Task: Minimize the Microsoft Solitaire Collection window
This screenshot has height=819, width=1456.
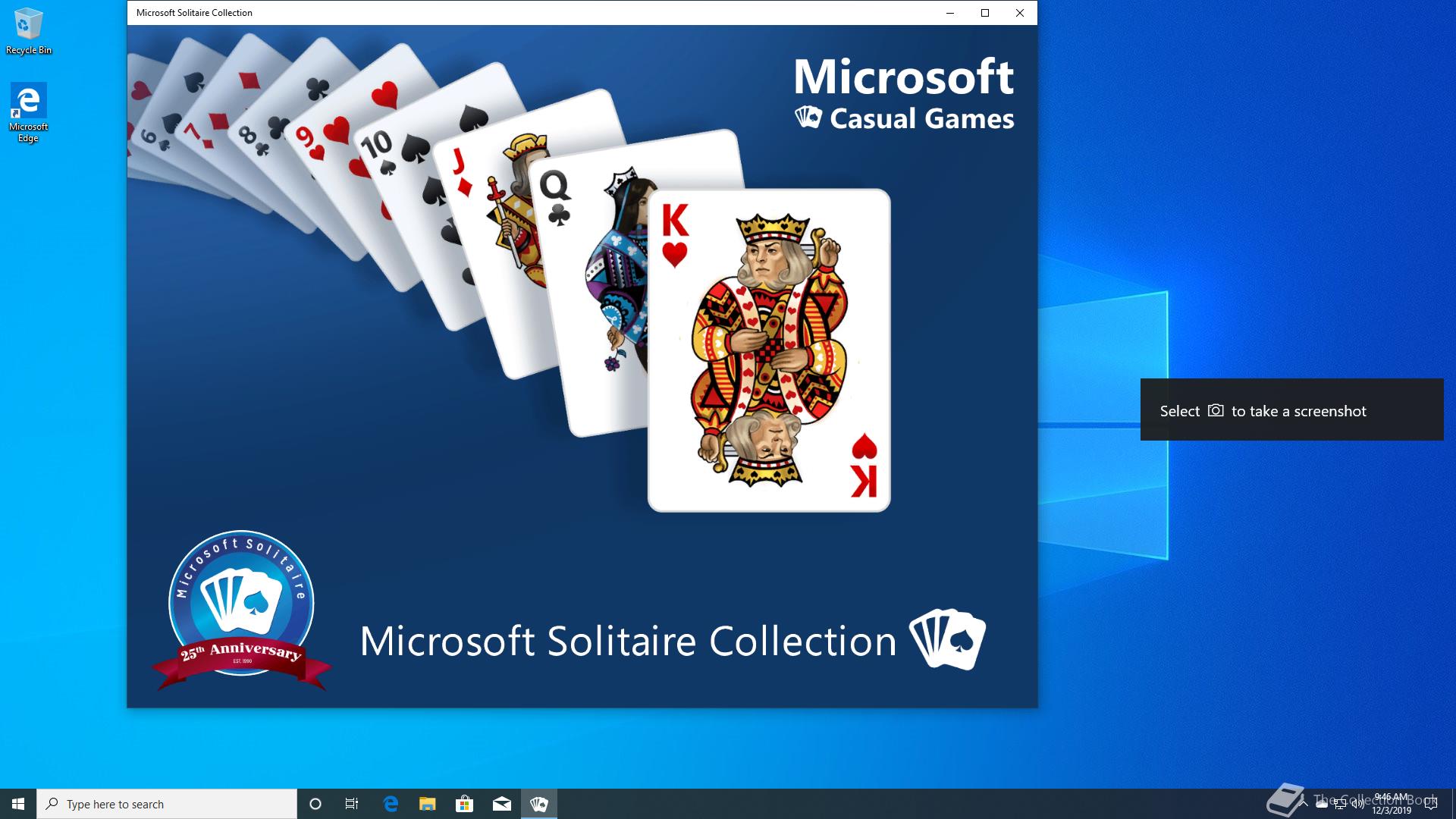Action: tap(950, 13)
